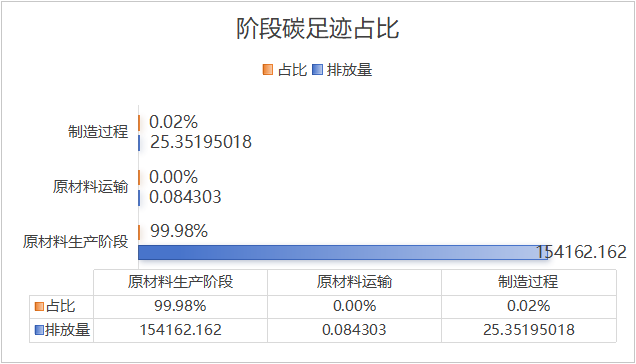This screenshot has width=636, height=364.
Task: Click the 99.98% data label beside the bar
Action: [x=179, y=231]
